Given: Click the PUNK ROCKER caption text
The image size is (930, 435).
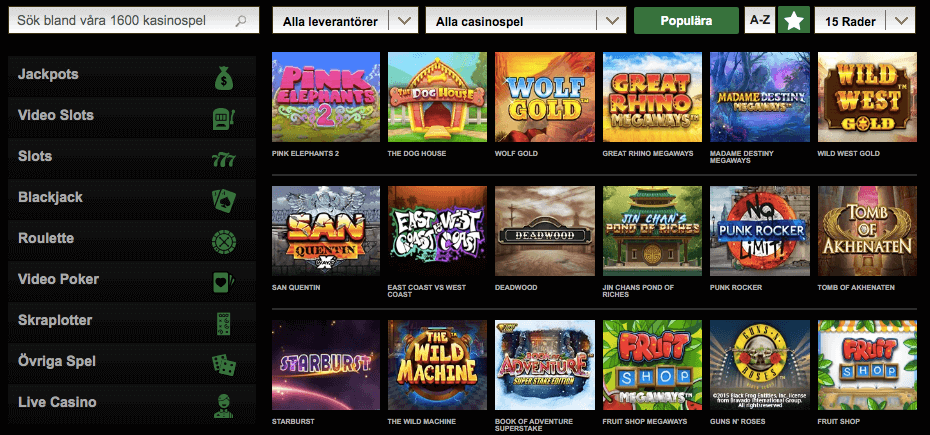Looking at the screenshot, I should coord(736,288).
